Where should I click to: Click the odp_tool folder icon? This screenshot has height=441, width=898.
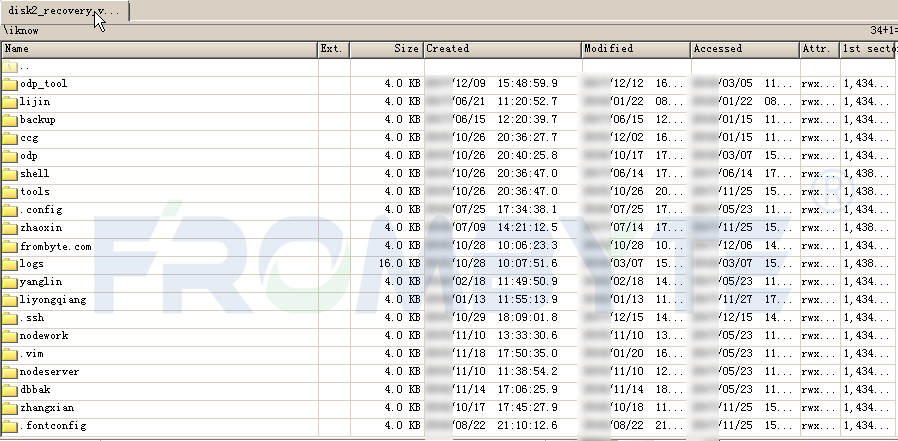(x=10, y=85)
